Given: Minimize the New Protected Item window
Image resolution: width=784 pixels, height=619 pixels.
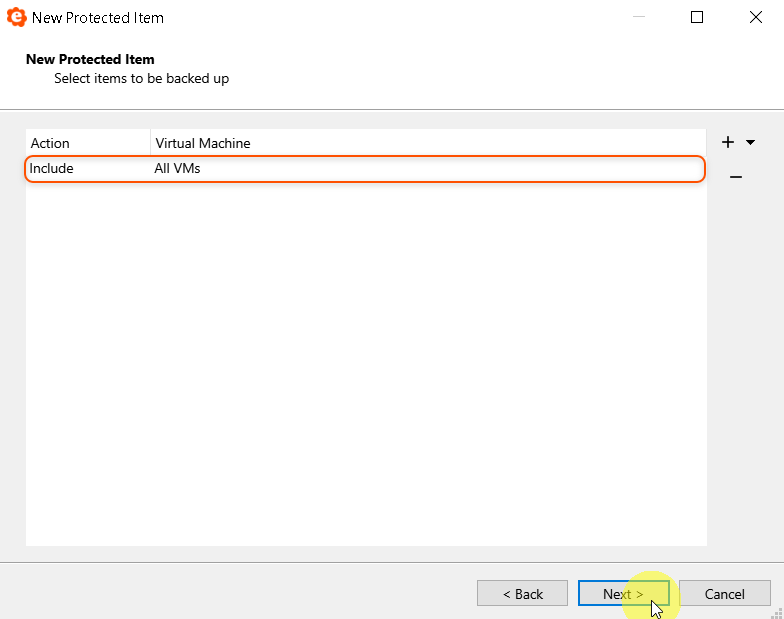Looking at the screenshot, I should pos(639,17).
